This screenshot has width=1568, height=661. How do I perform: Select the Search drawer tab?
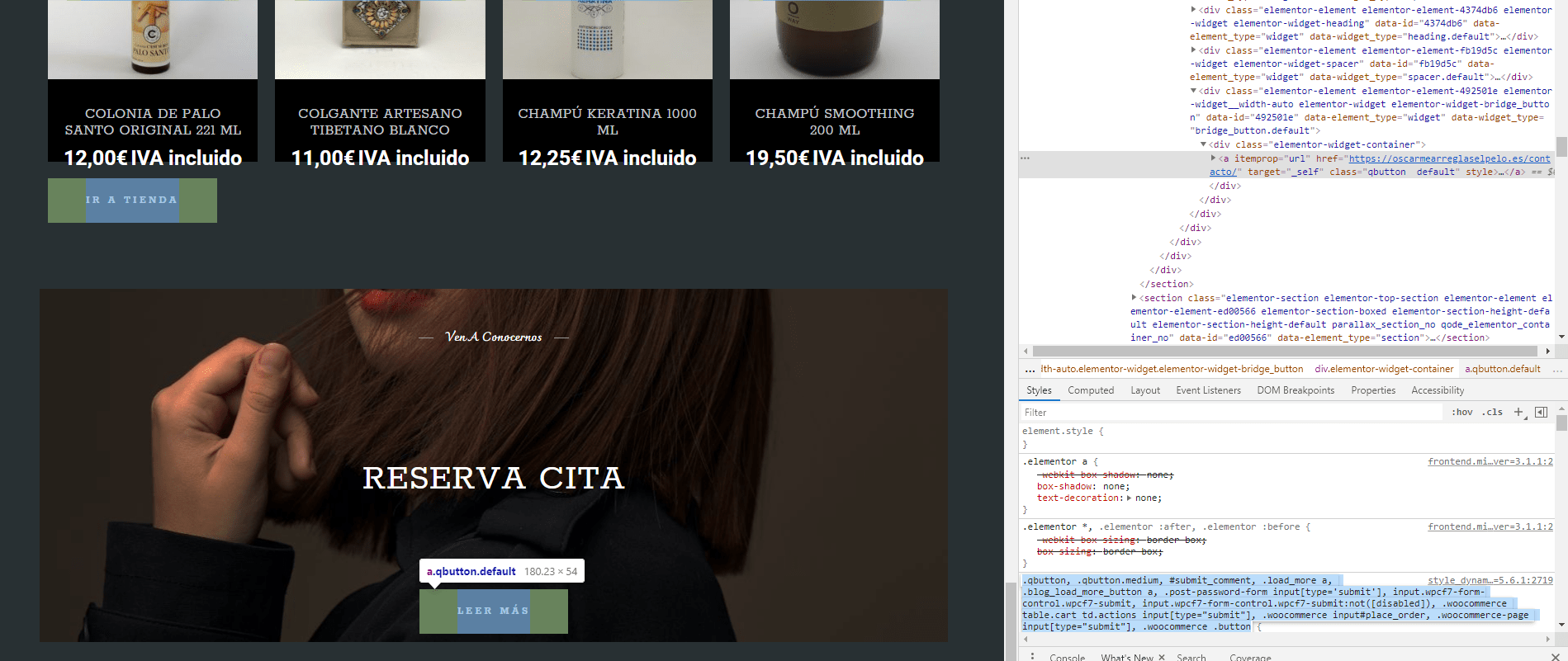(1191, 657)
